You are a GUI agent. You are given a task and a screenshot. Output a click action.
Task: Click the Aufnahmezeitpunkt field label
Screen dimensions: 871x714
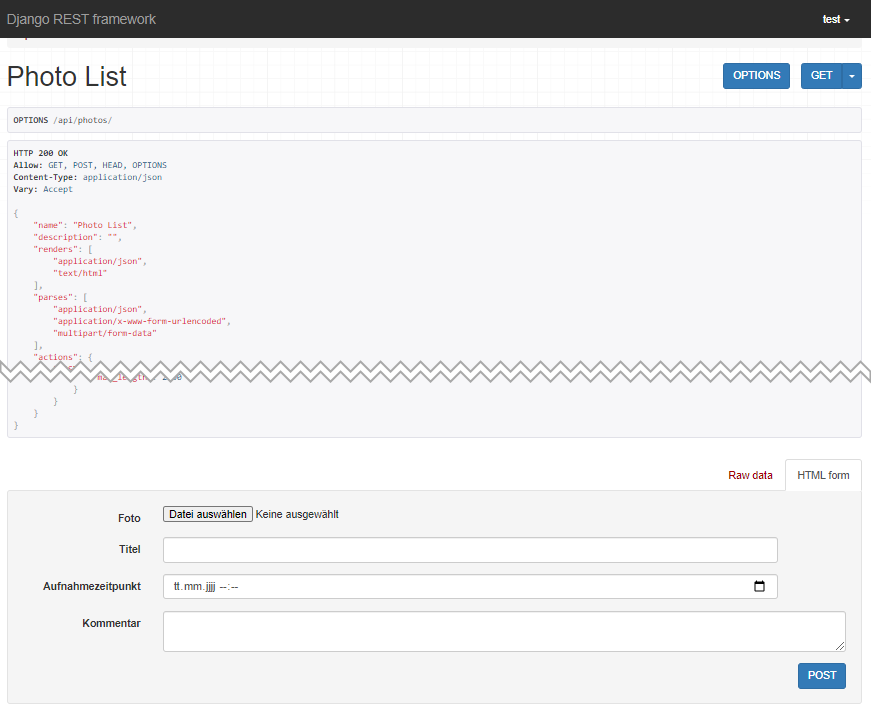click(92, 586)
